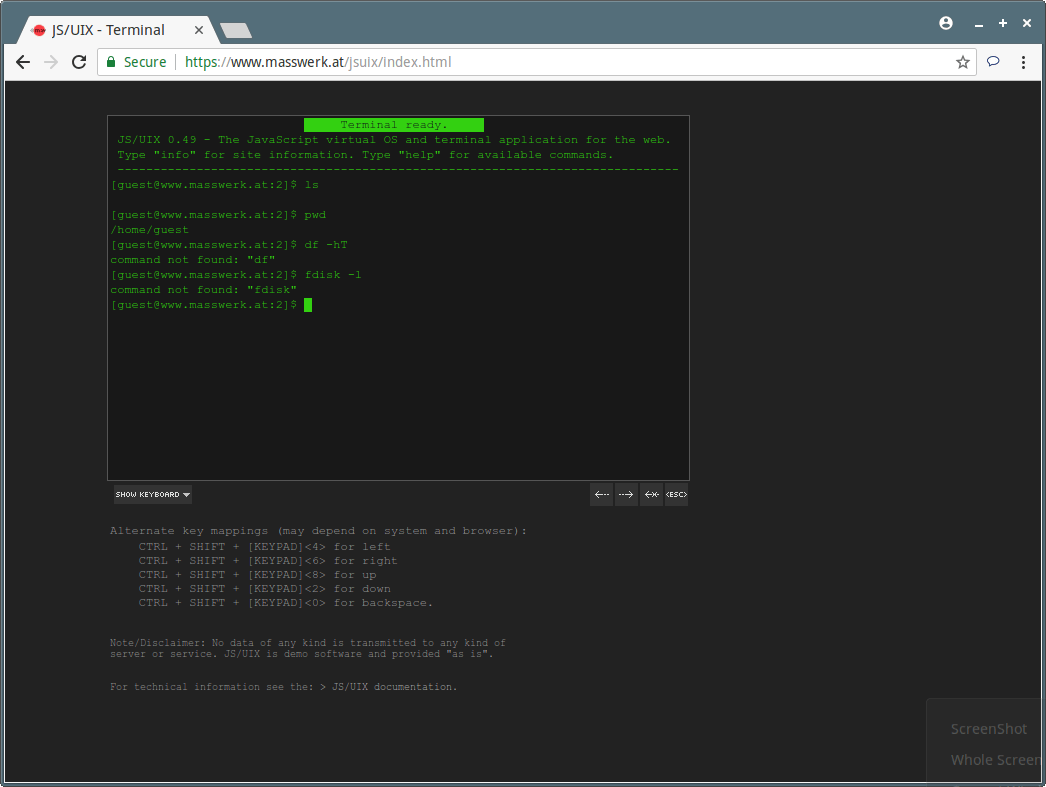Select Whole Screen in the popup menu

click(x=993, y=760)
